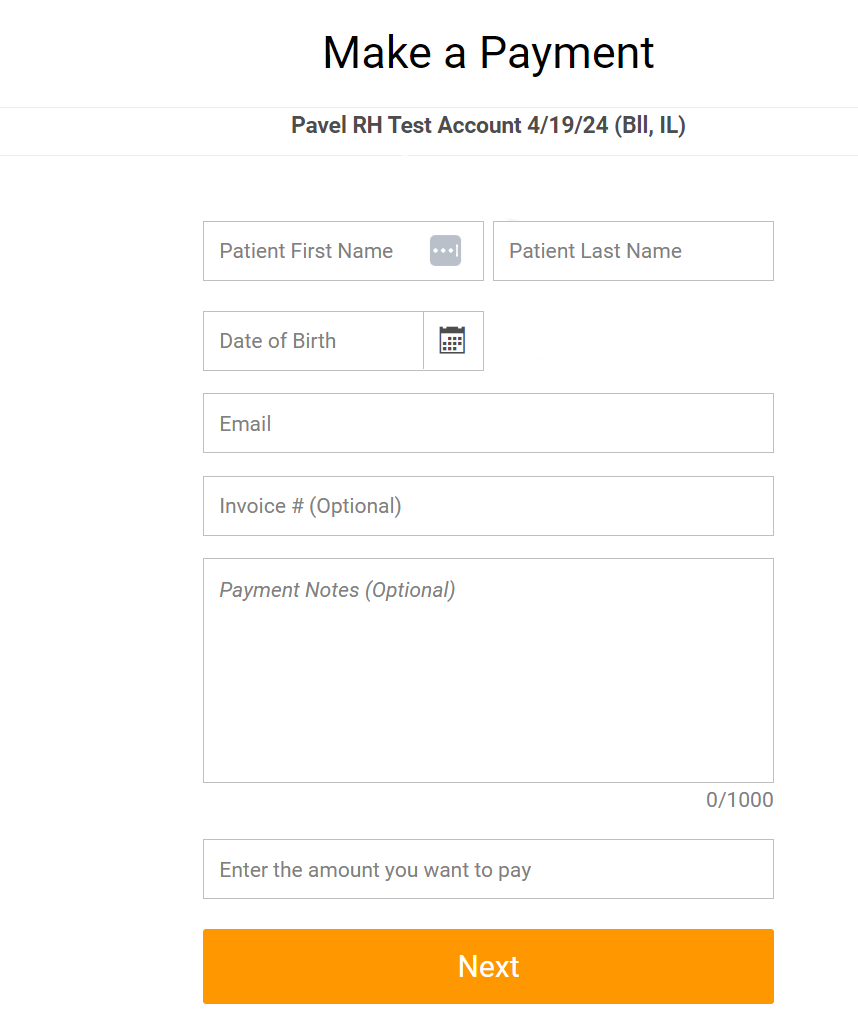
Task: Click the Date of Birth placeholder text
Action: tap(278, 341)
